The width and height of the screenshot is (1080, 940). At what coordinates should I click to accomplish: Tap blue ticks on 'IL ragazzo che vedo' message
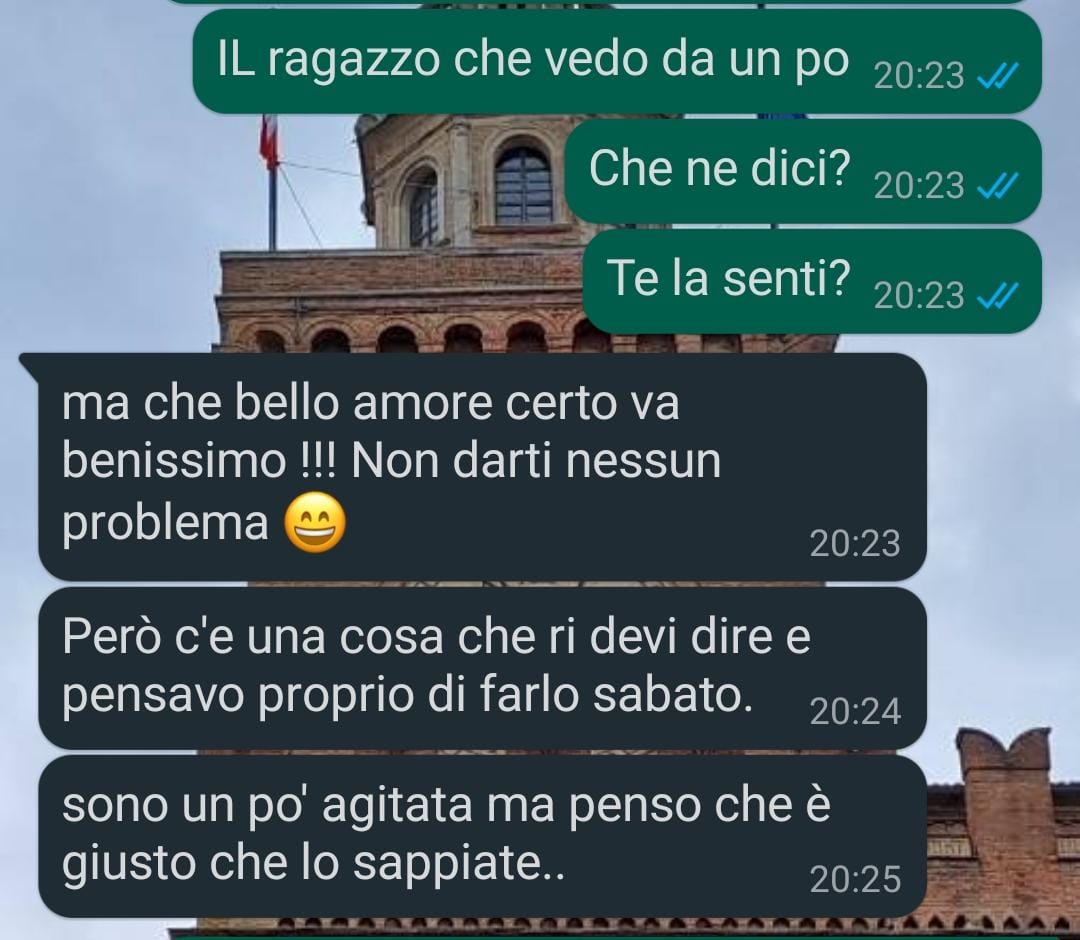pyautogui.click(x=997, y=76)
